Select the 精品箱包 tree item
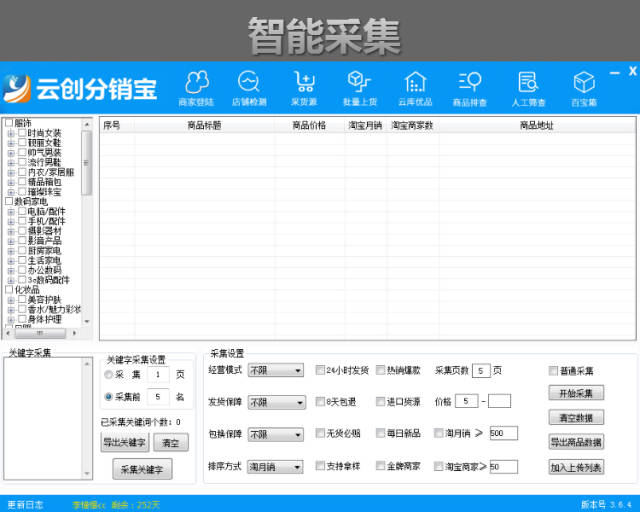 [44, 182]
